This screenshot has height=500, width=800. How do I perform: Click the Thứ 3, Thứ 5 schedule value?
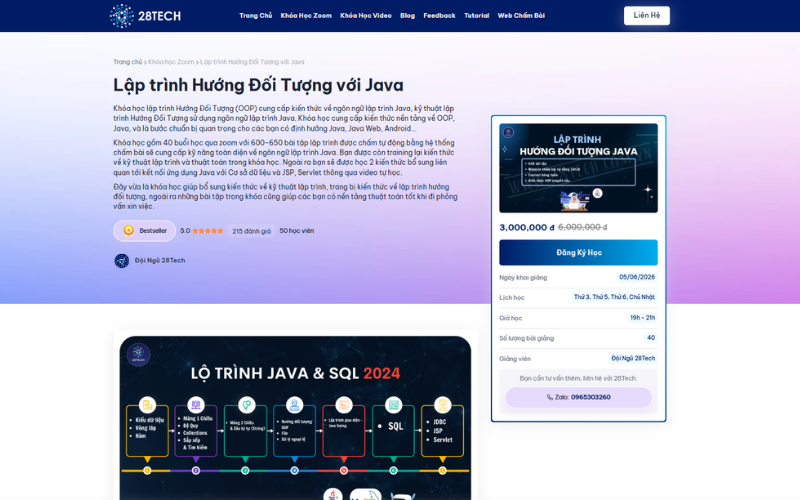[x=614, y=297]
